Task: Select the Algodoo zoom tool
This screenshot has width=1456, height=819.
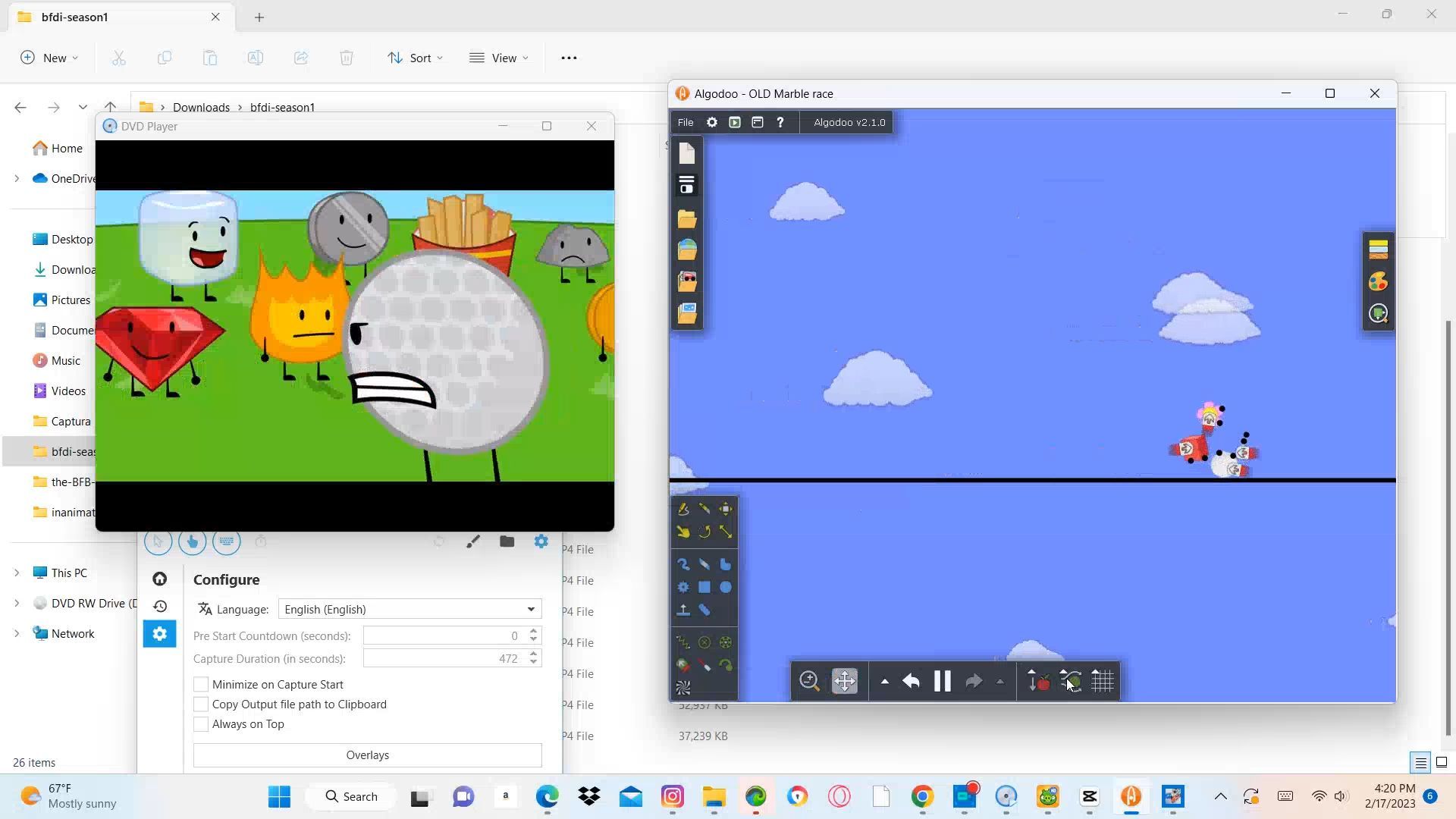Action: point(809,681)
